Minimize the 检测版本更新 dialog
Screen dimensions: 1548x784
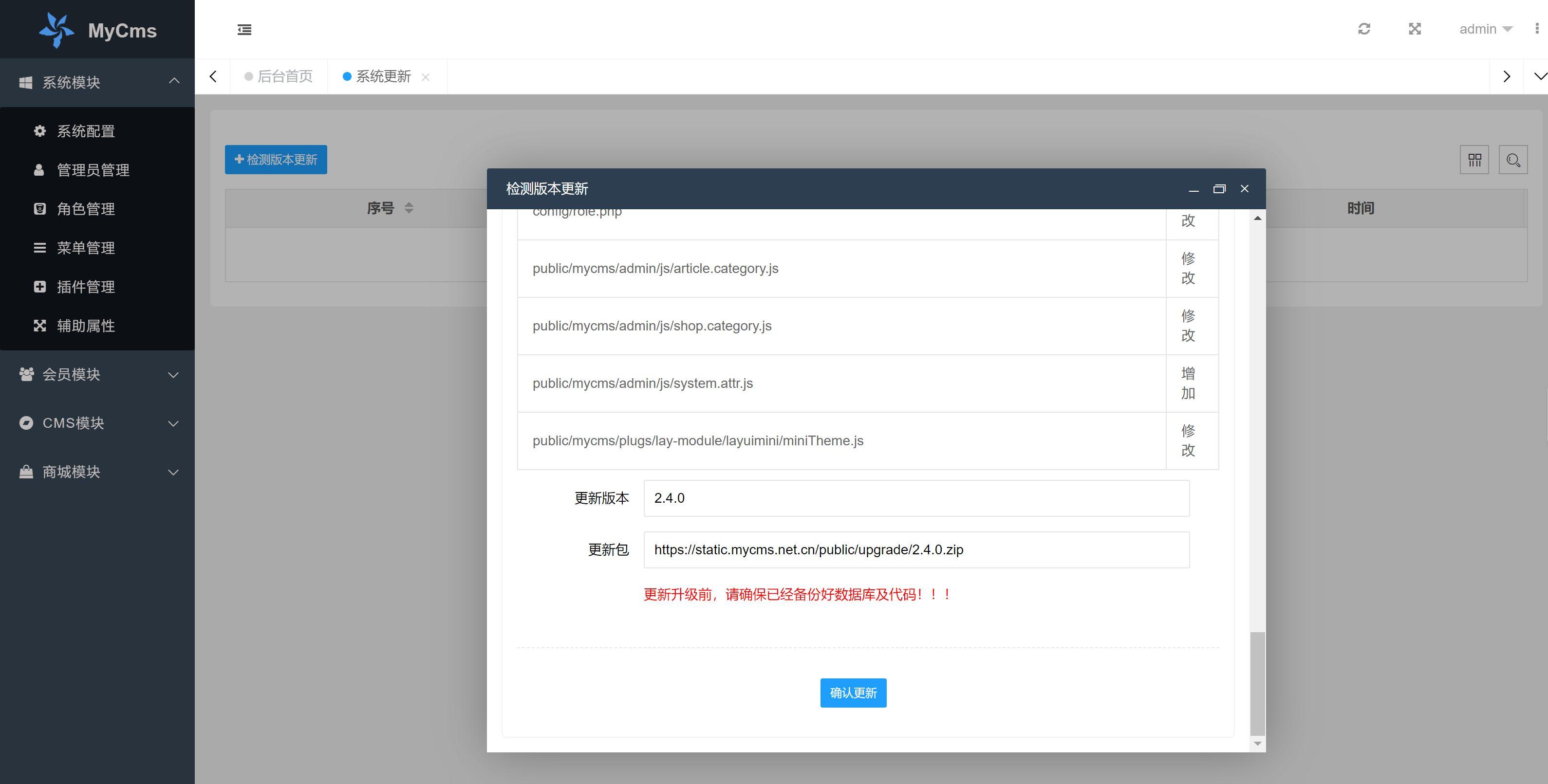click(1194, 189)
